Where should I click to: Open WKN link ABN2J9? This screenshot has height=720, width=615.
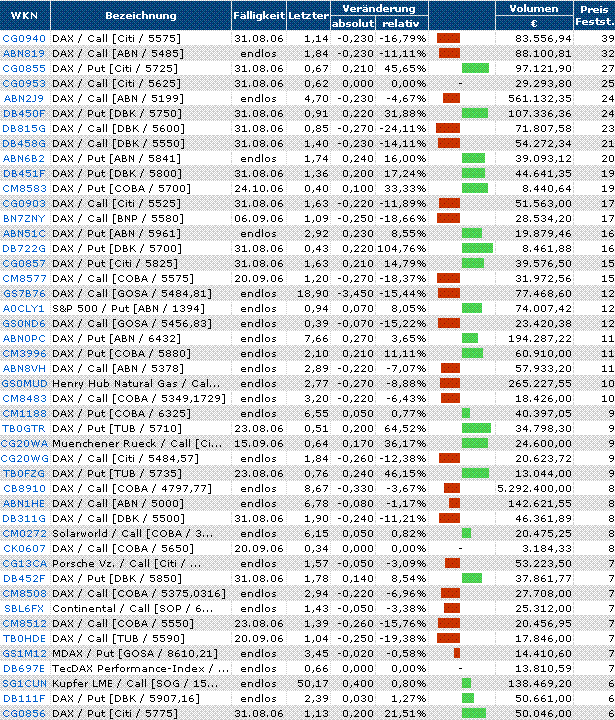[24, 99]
